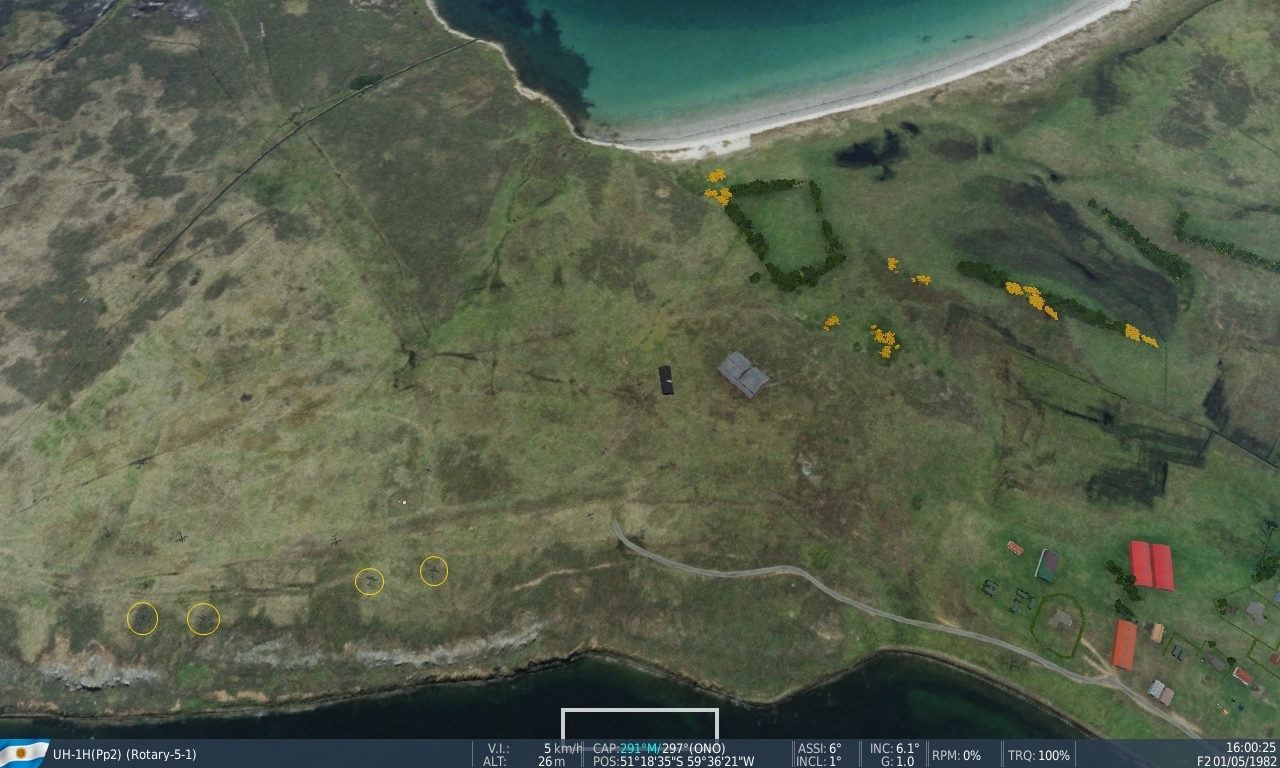1280x768 pixels.
Task: Click the INCL 1° readout
Action: [820, 761]
